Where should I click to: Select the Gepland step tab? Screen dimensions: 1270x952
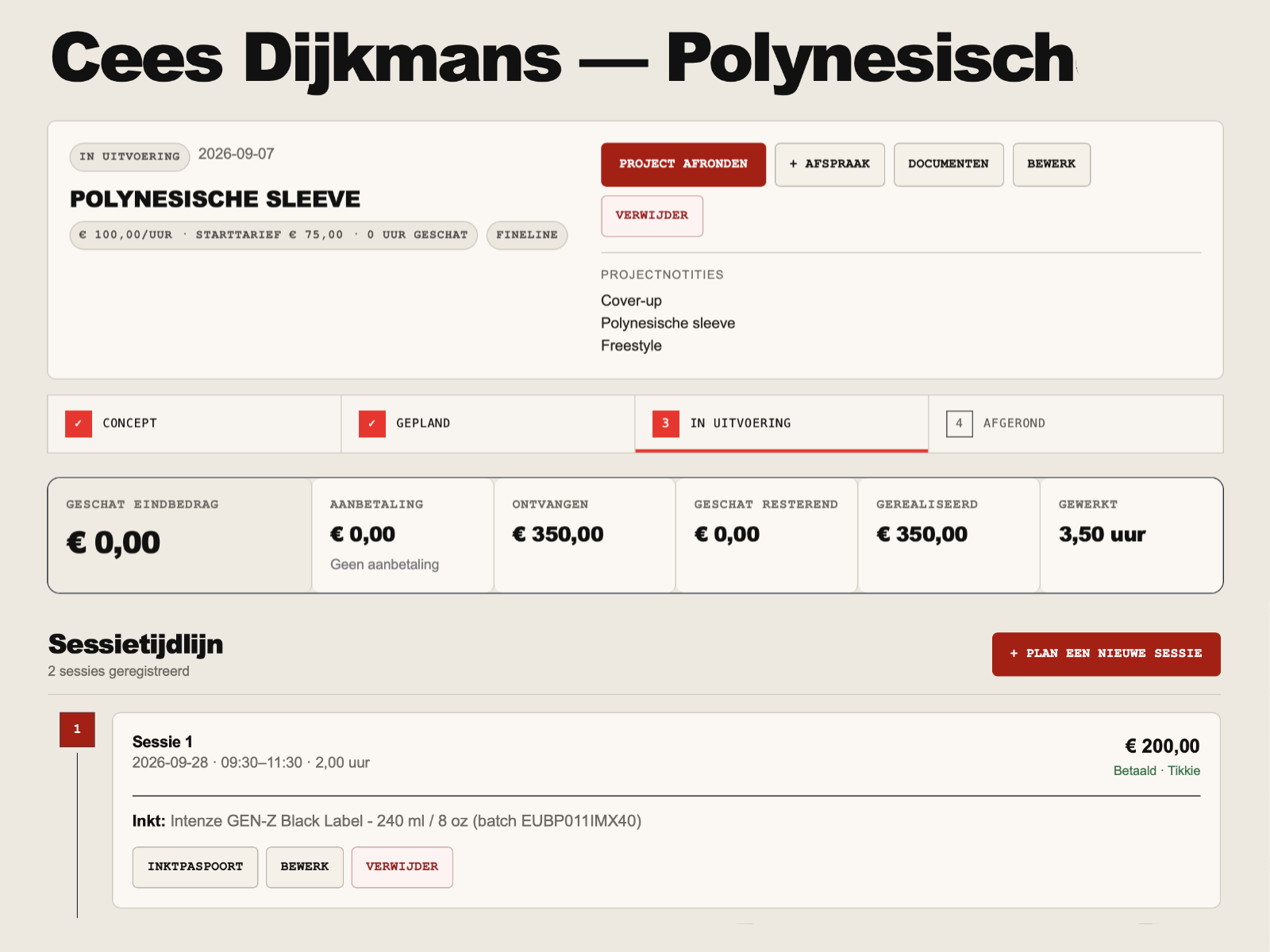[x=488, y=424]
